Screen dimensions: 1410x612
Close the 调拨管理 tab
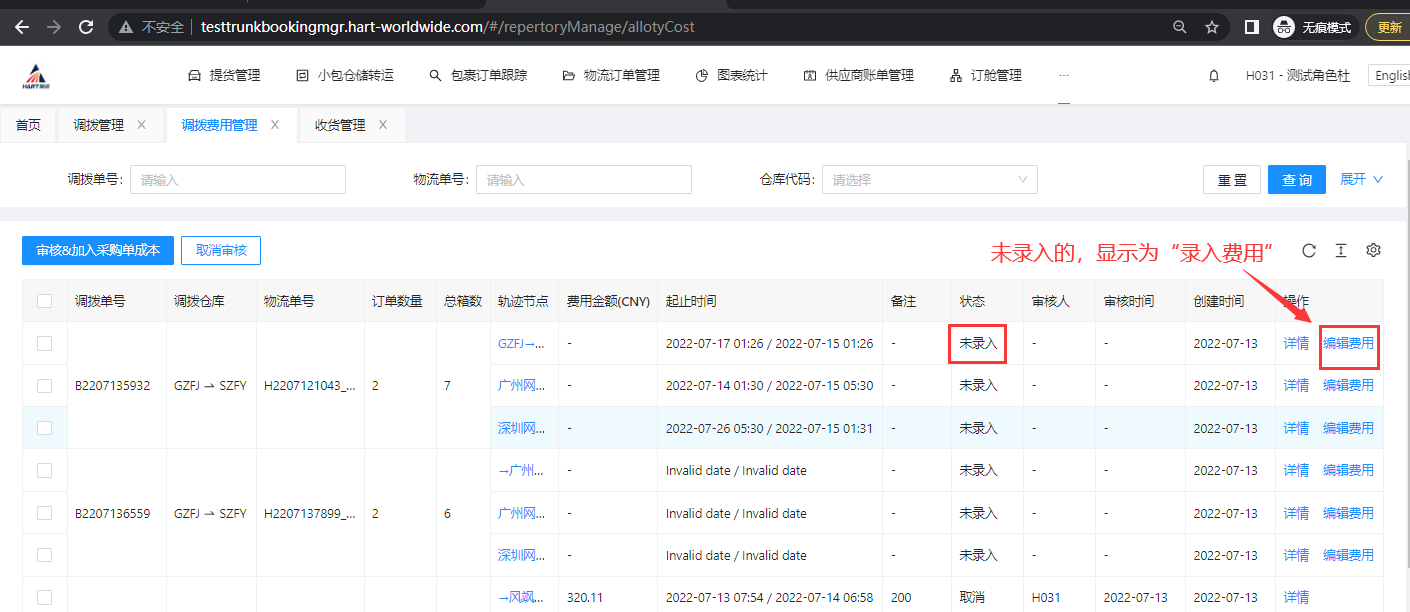pyautogui.click(x=141, y=125)
